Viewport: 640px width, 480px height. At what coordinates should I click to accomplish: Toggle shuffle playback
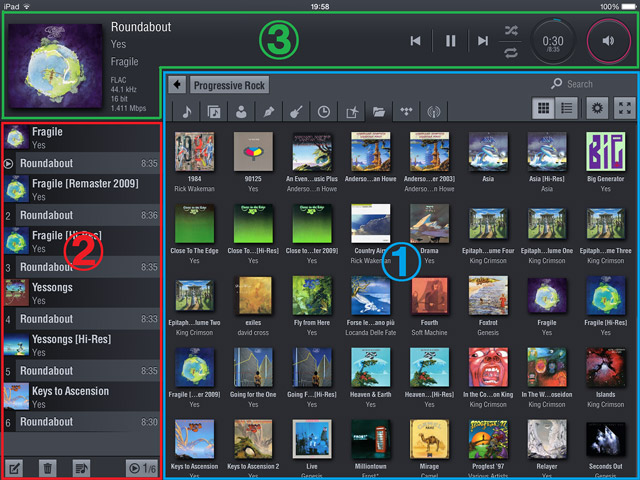(511, 30)
